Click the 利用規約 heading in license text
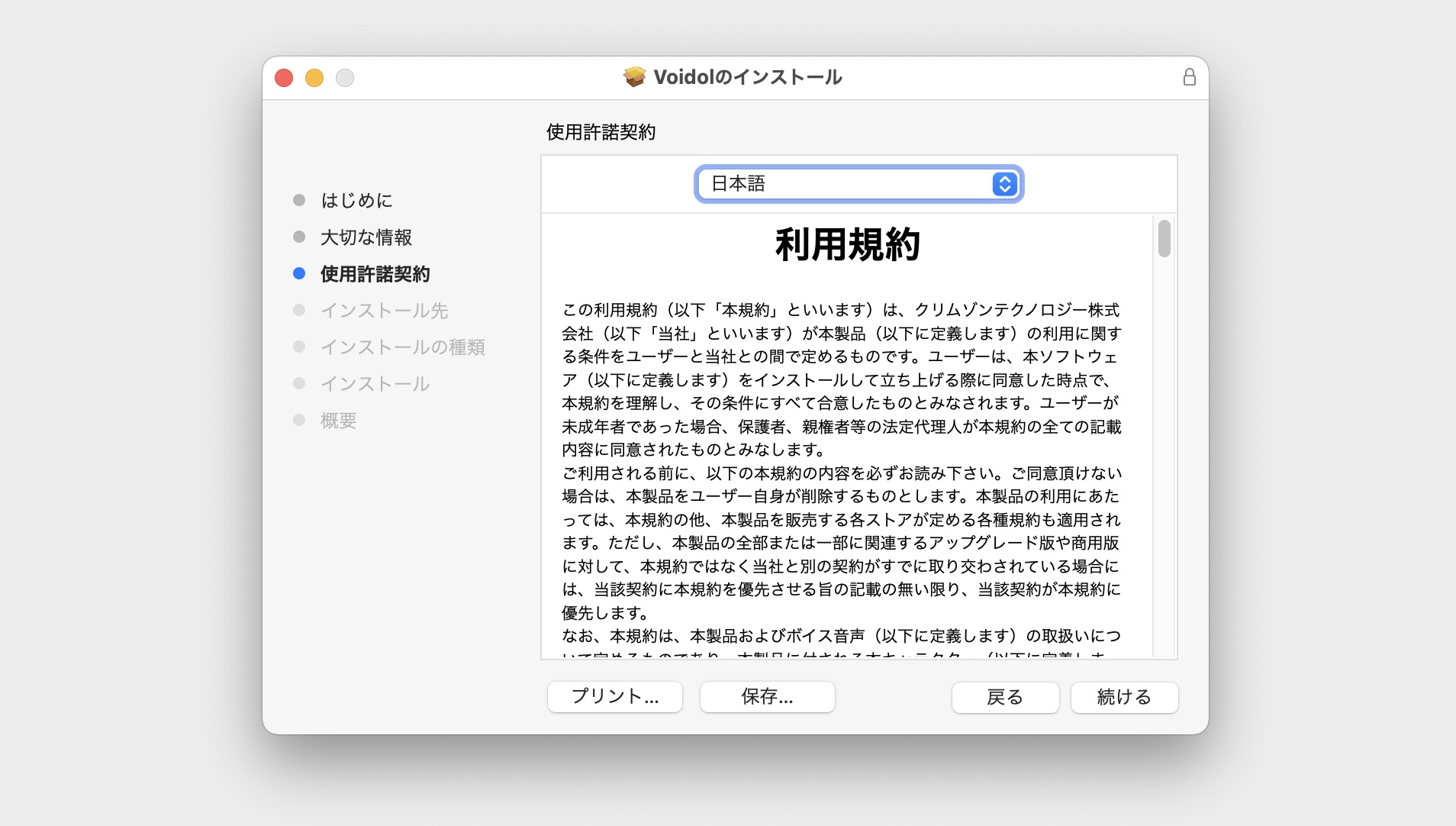 coord(847,245)
